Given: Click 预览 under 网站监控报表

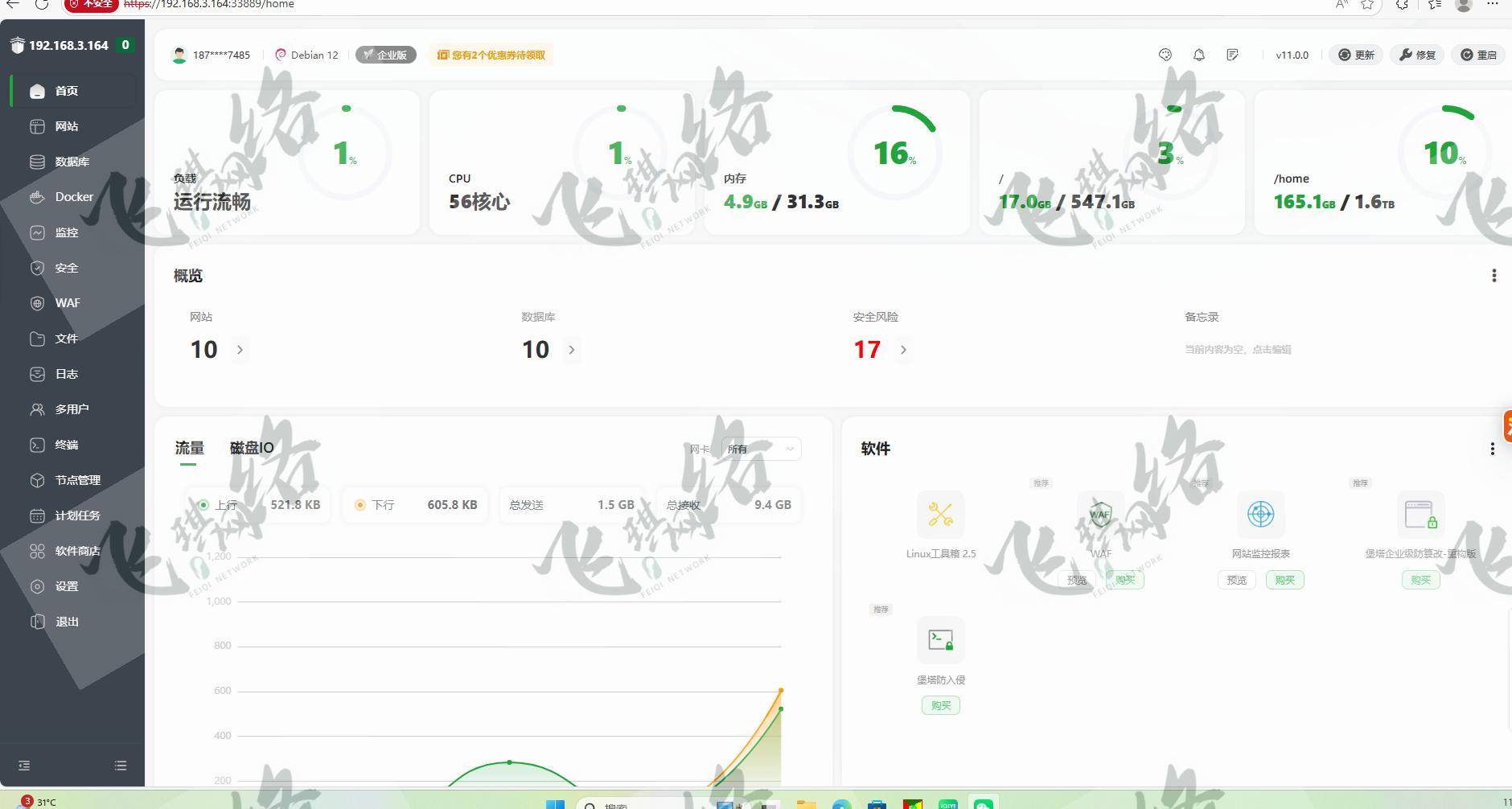Looking at the screenshot, I should [x=1236, y=580].
